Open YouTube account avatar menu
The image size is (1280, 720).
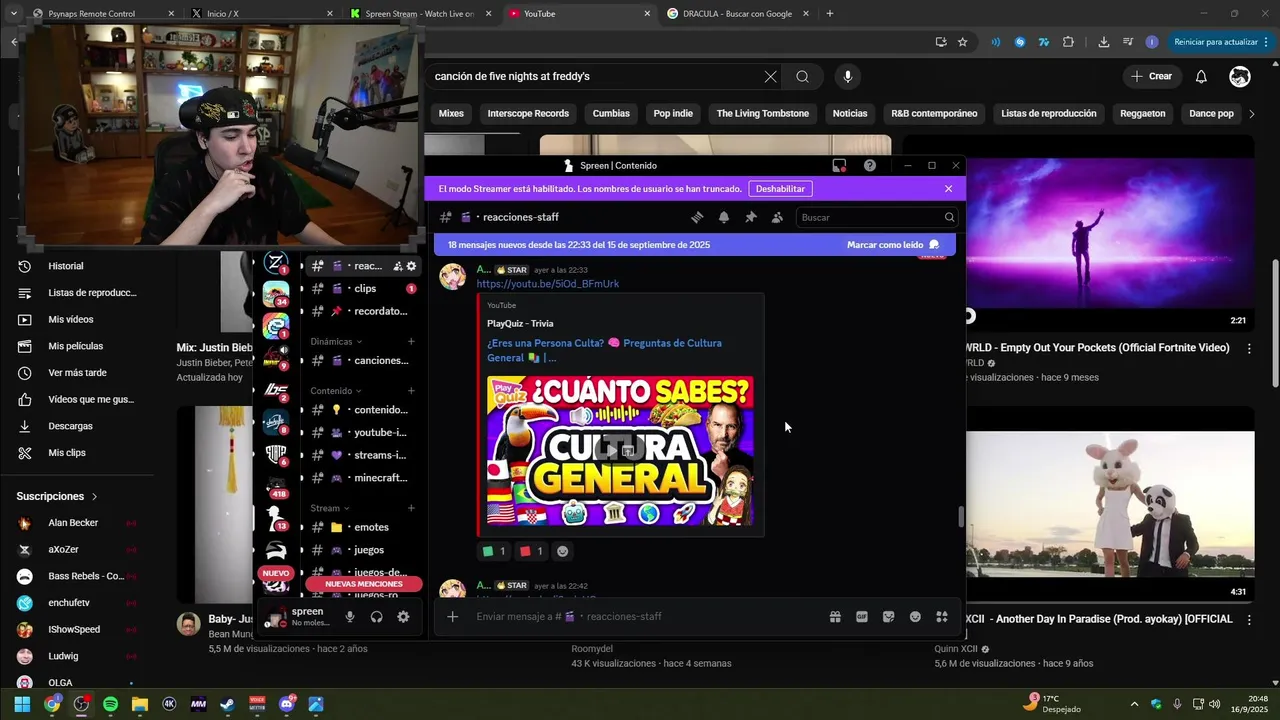(1240, 76)
